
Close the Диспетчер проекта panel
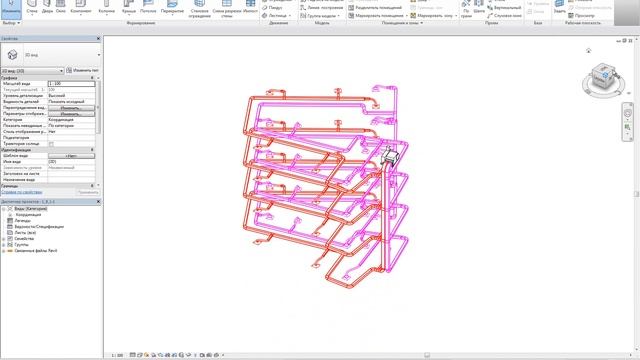[x=98, y=202]
